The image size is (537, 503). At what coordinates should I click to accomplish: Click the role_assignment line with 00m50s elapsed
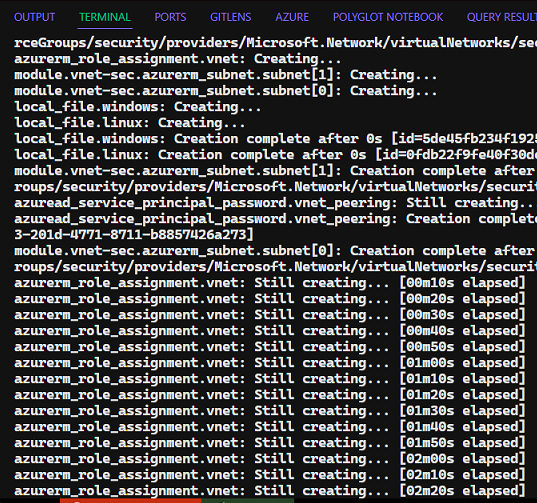pos(270,347)
